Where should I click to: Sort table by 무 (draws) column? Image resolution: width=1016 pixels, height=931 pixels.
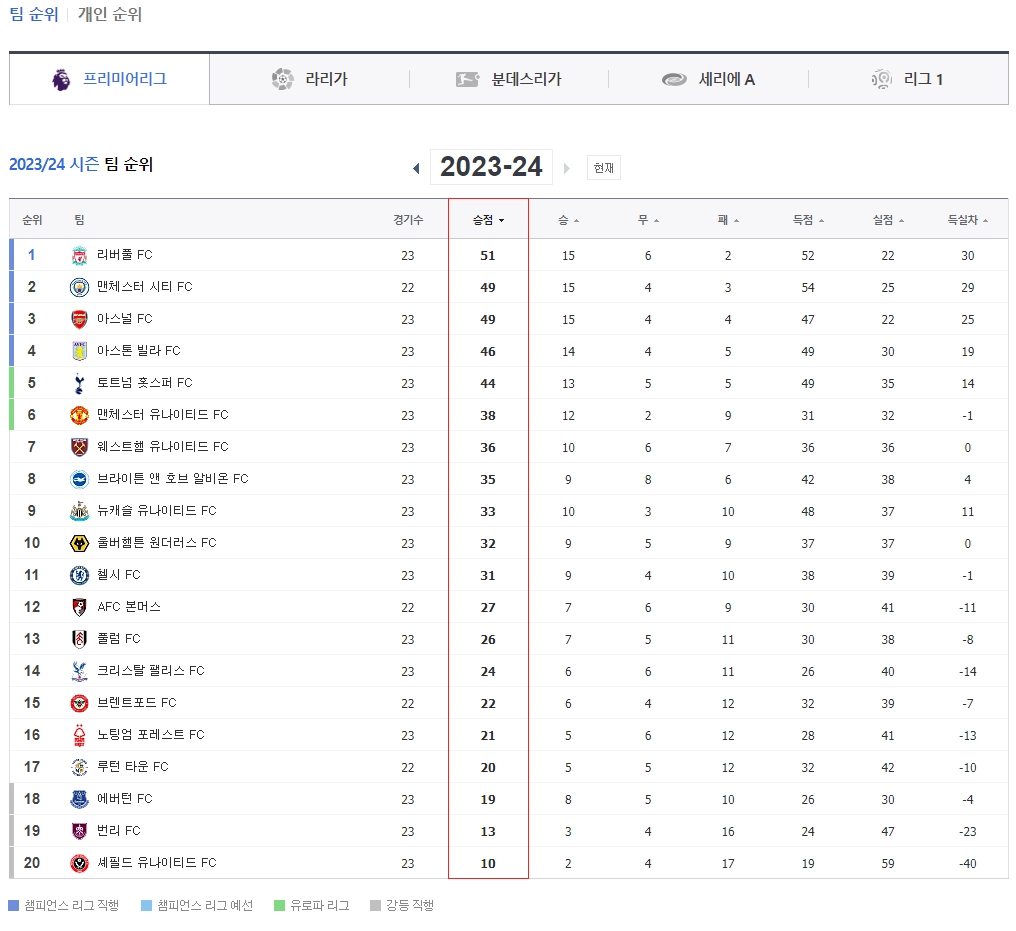coord(648,220)
